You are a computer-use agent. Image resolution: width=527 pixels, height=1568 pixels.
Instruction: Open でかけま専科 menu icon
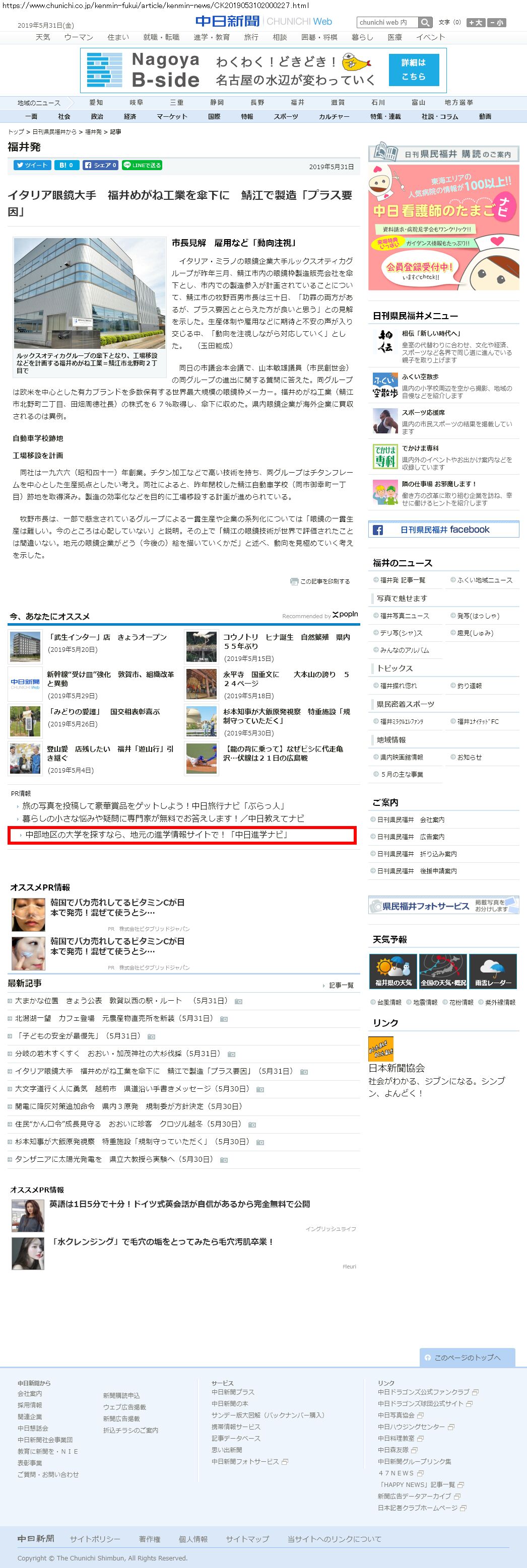coord(384,457)
